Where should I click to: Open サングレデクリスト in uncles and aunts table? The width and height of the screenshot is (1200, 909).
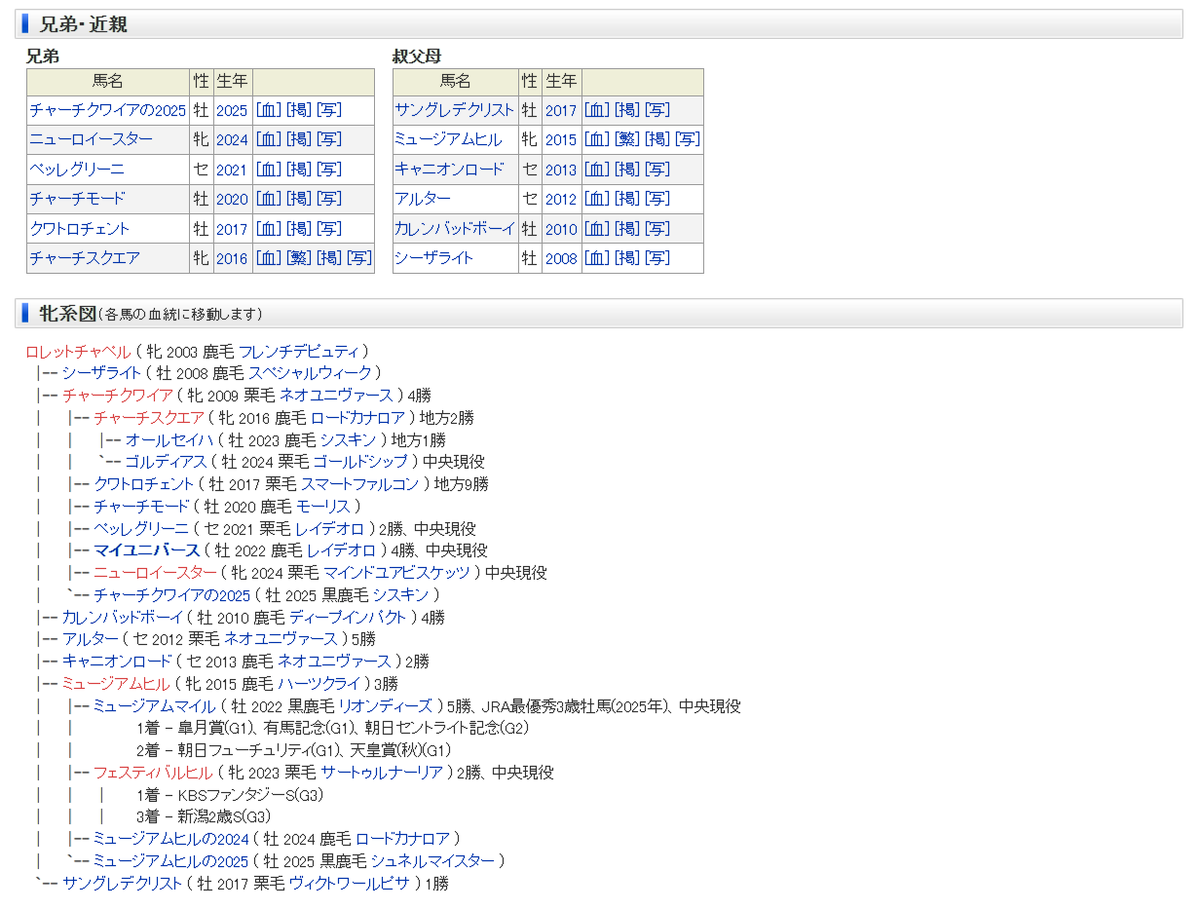[x=454, y=110]
